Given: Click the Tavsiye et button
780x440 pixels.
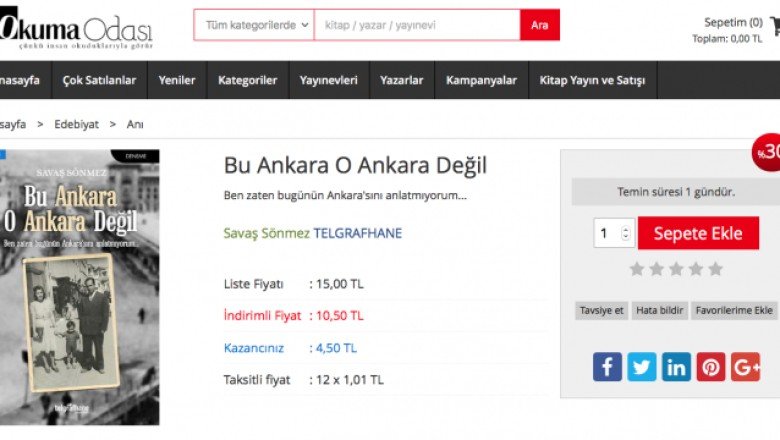Looking at the screenshot, I should [x=601, y=310].
